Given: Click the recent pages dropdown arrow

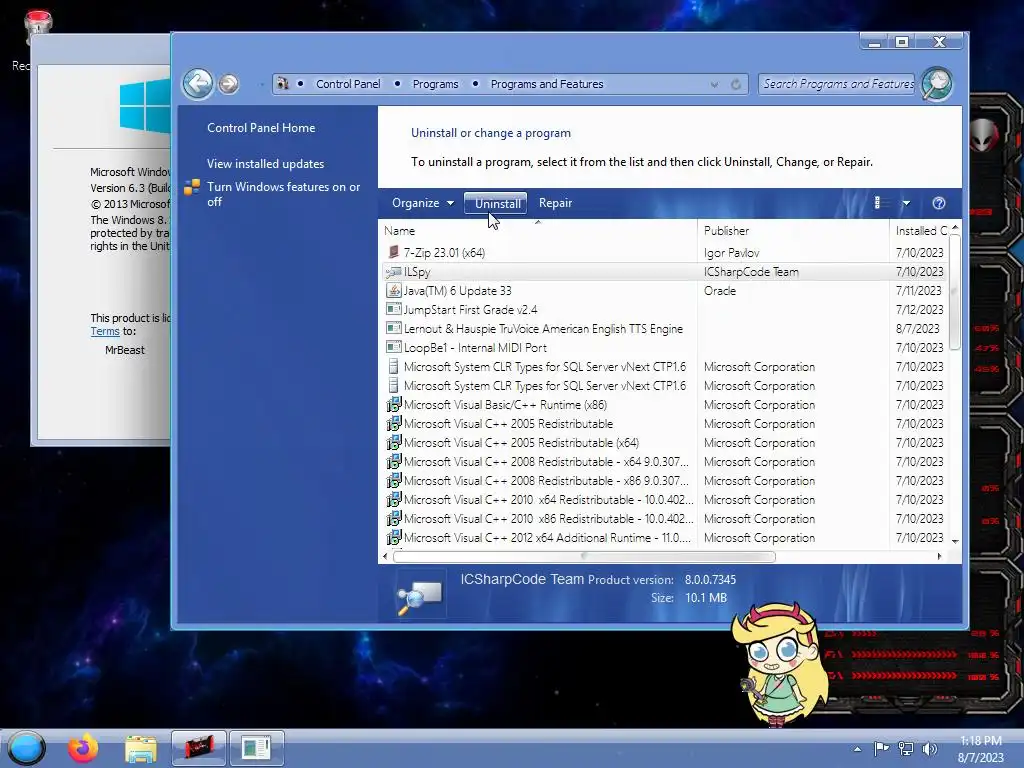Looking at the screenshot, I should 261,84.
